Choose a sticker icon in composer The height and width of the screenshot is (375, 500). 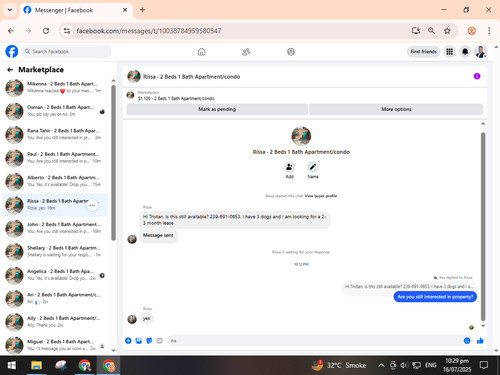coord(149,341)
